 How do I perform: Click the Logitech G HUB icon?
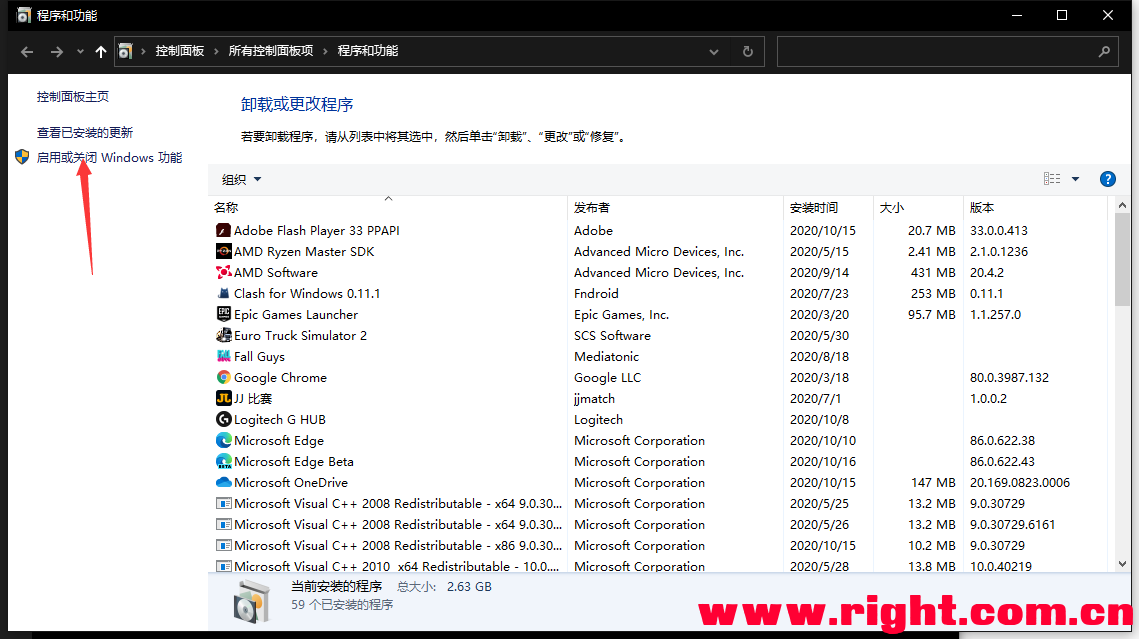coord(224,420)
